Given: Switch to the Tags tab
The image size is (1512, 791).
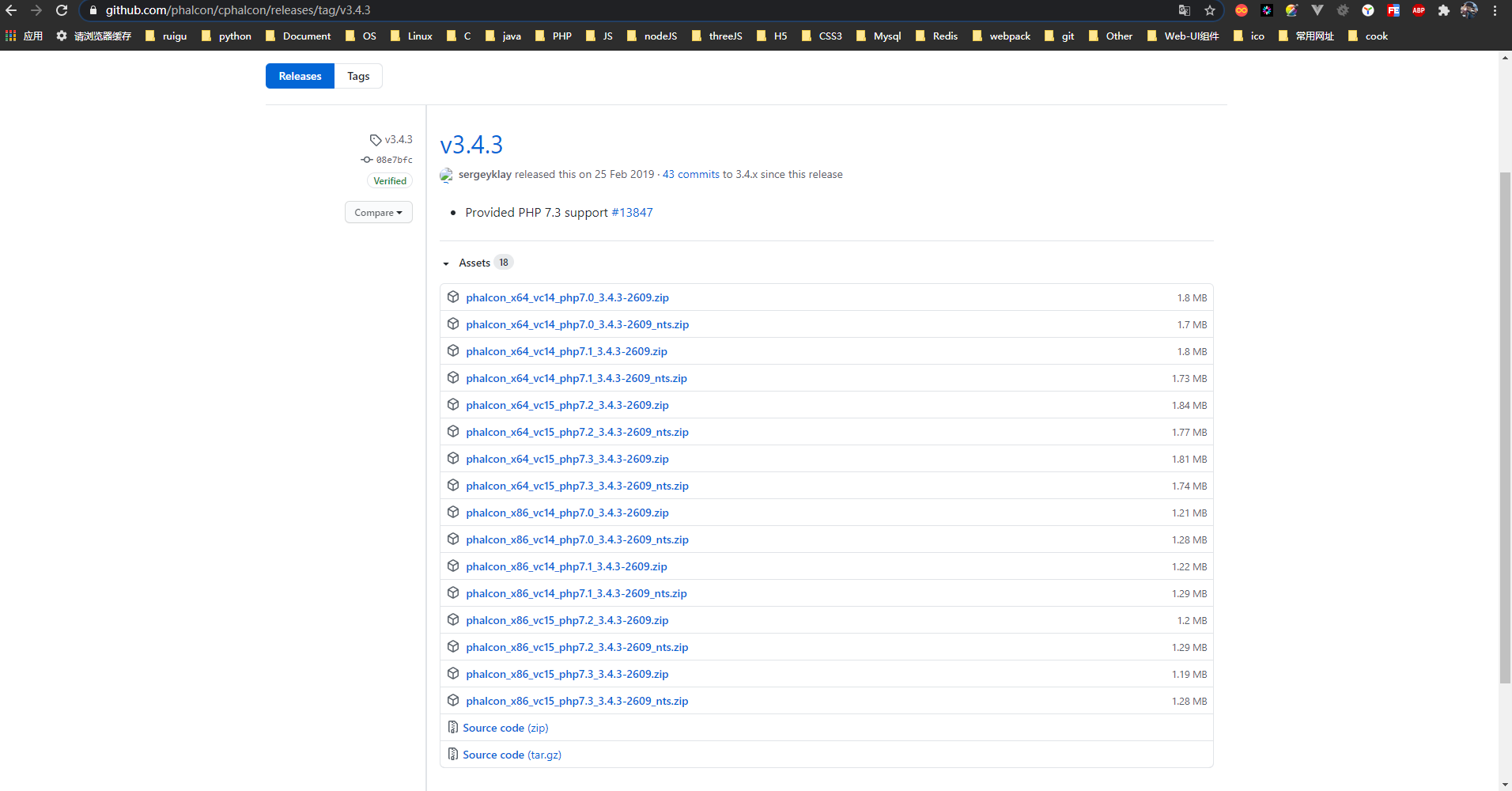Looking at the screenshot, I should pyautogui.click(x=358, y=76).
